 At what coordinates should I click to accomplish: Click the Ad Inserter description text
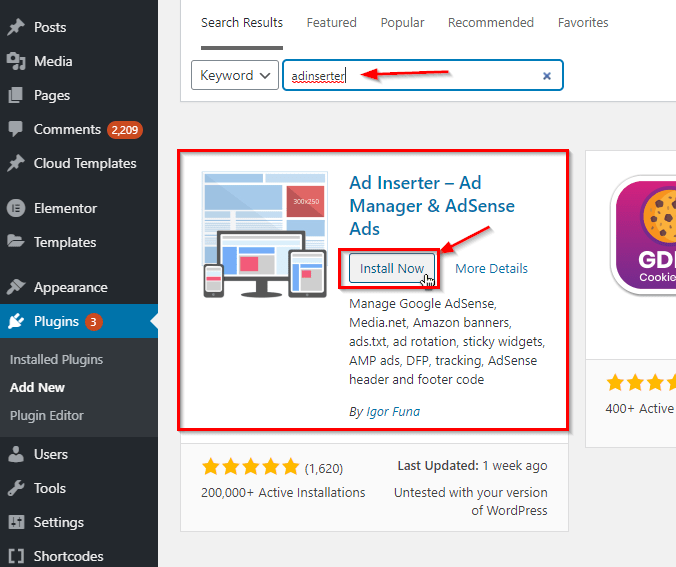(447, 341)
